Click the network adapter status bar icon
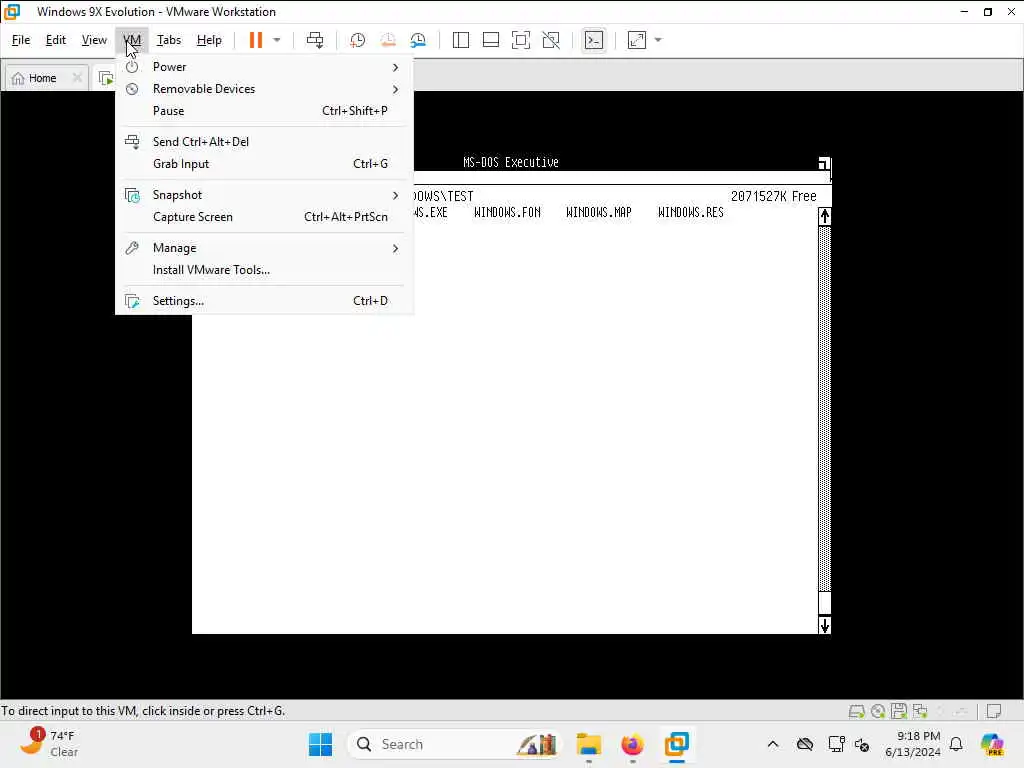Image resolution: width=1024 pixels, height=768 pixels. tap(920, 711)
